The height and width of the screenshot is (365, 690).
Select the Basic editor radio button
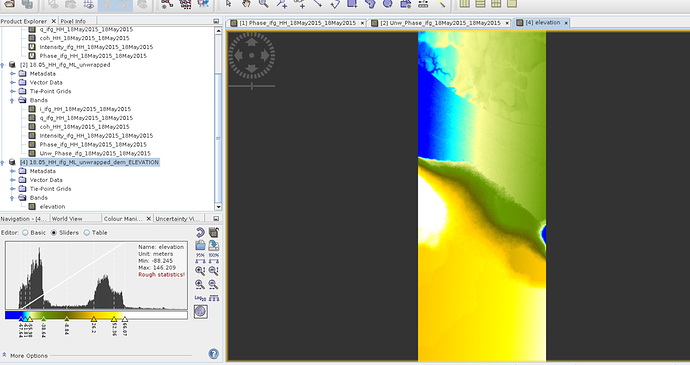pyautogui.click(x=25, y=232)
